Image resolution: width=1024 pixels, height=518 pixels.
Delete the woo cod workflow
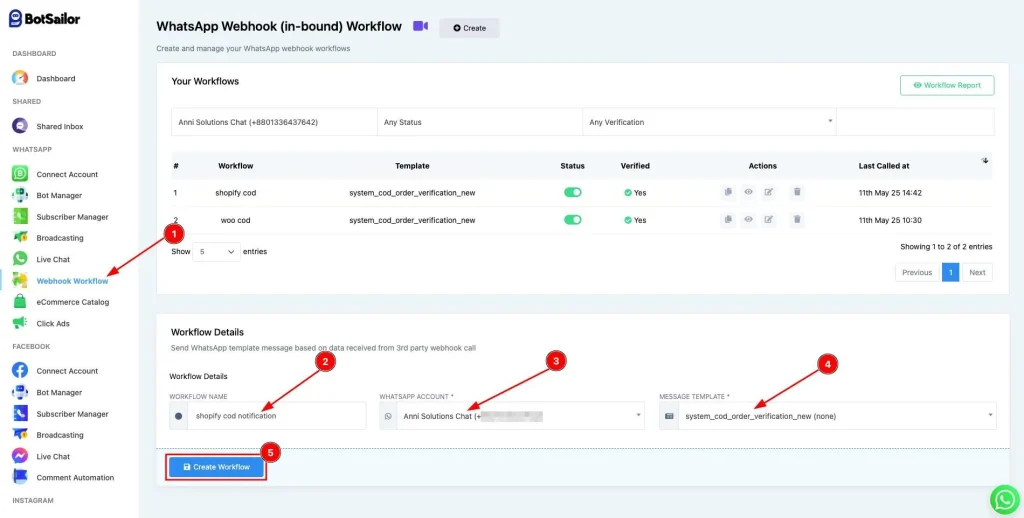click(797, 219)
